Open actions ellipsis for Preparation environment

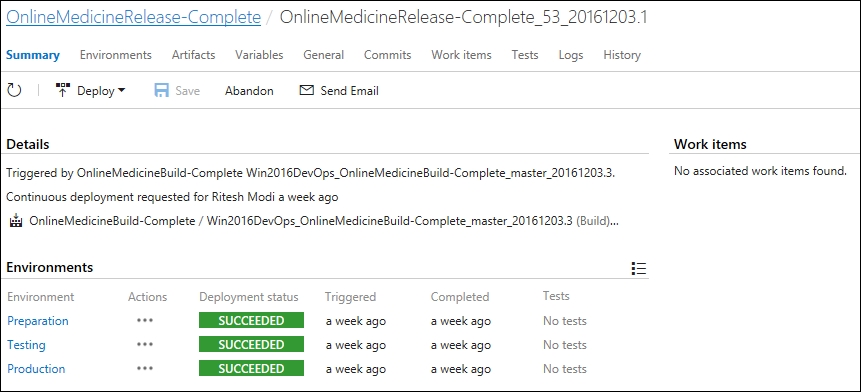click(145, 321)
